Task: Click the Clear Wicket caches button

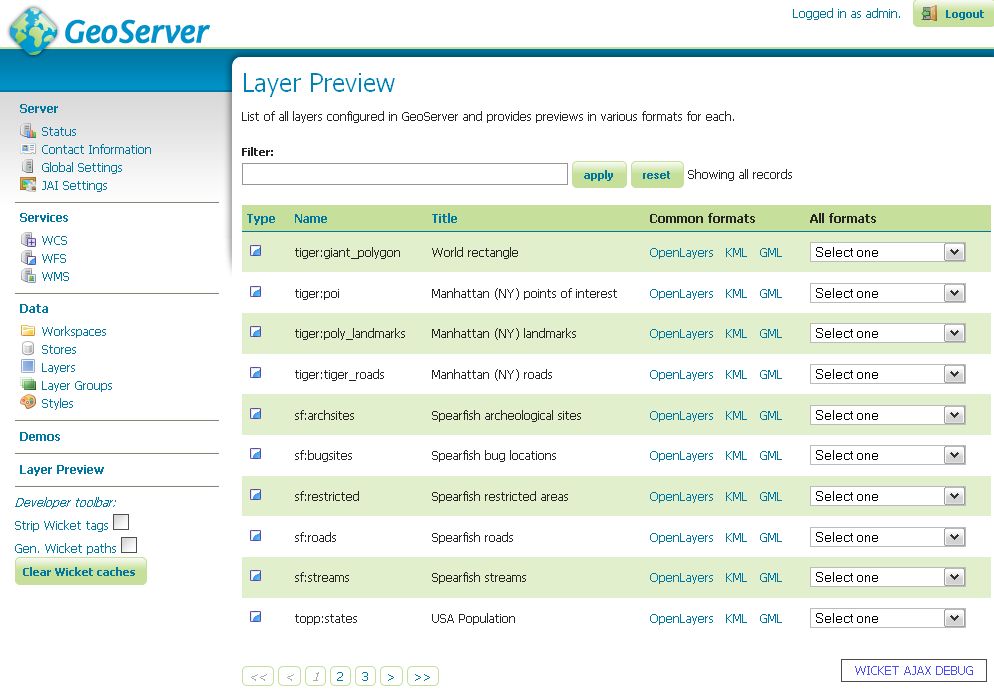Action: (81, 572)
